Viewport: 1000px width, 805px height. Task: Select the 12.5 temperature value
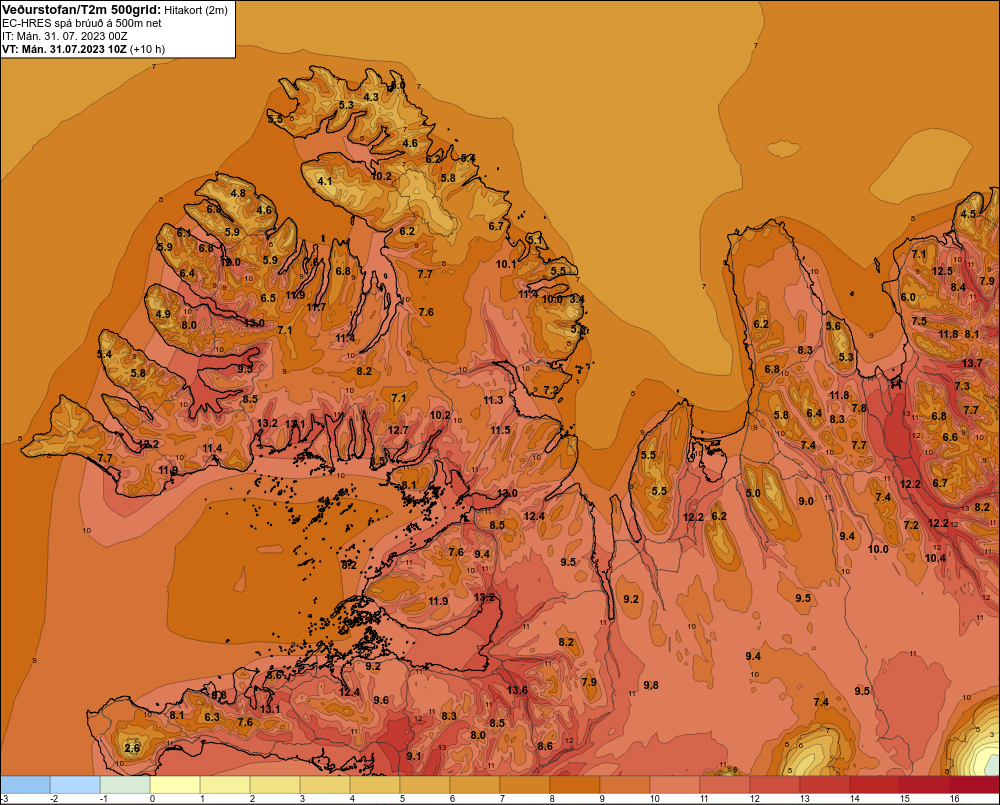tap(943, 271)
